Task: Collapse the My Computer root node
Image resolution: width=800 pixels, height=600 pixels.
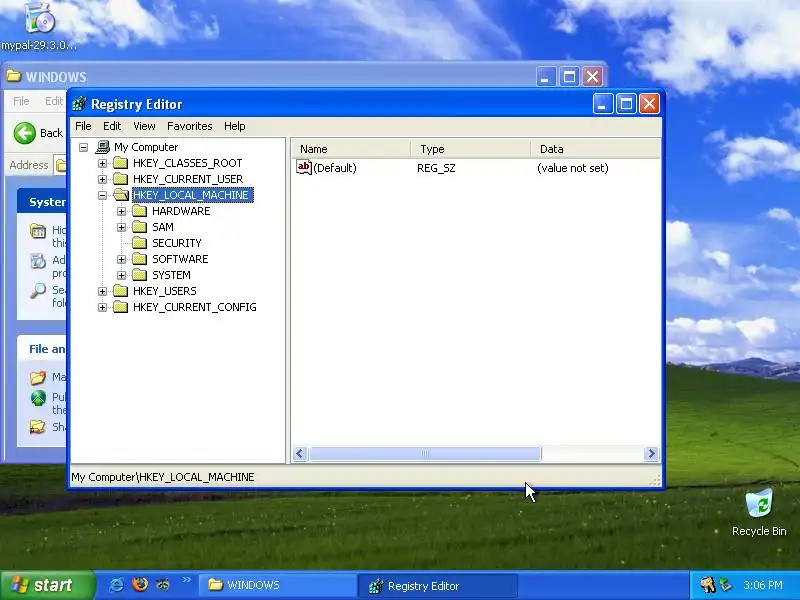Action: point(84,147)
